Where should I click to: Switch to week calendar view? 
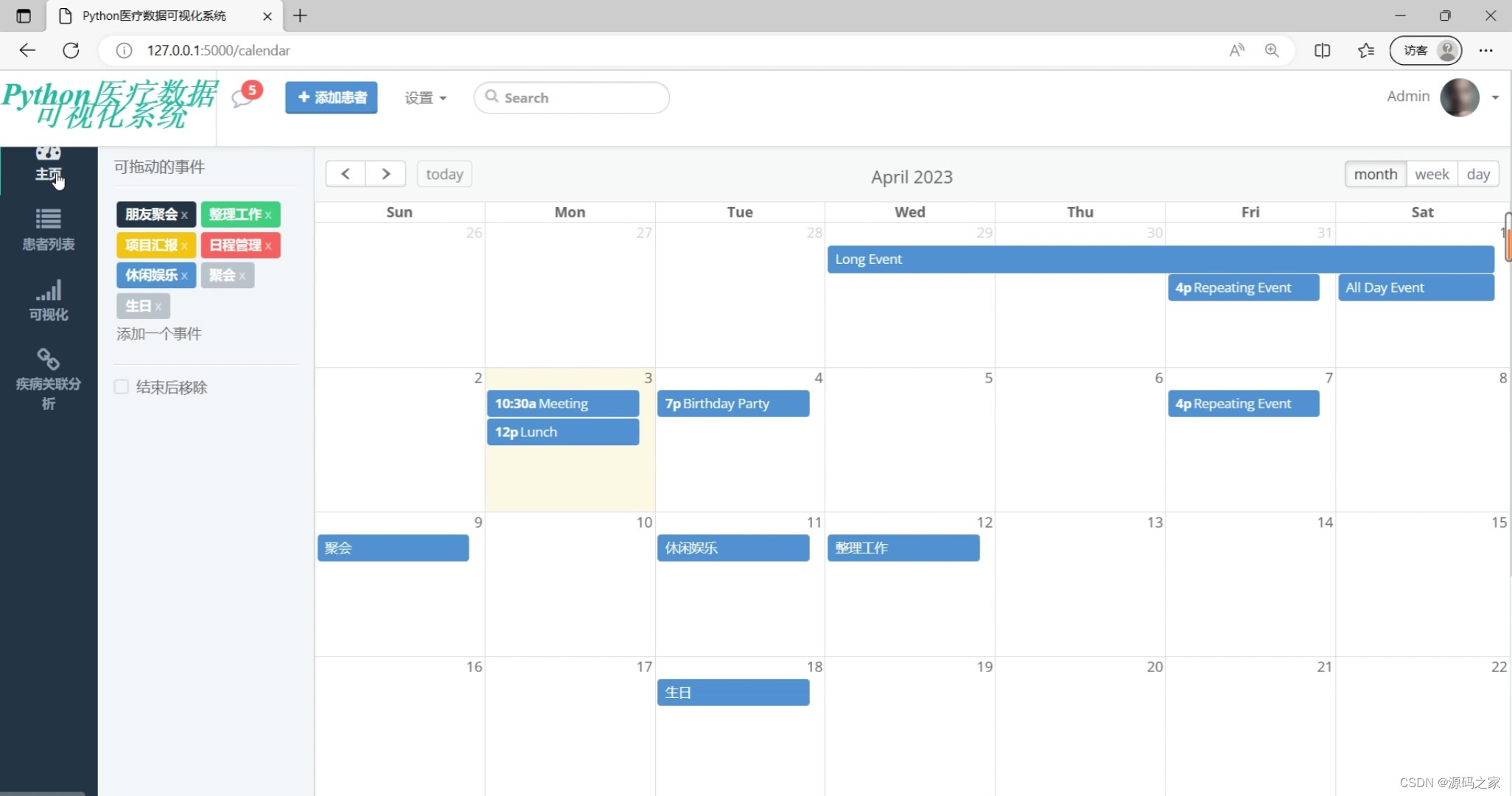(x=1431, y=174)
